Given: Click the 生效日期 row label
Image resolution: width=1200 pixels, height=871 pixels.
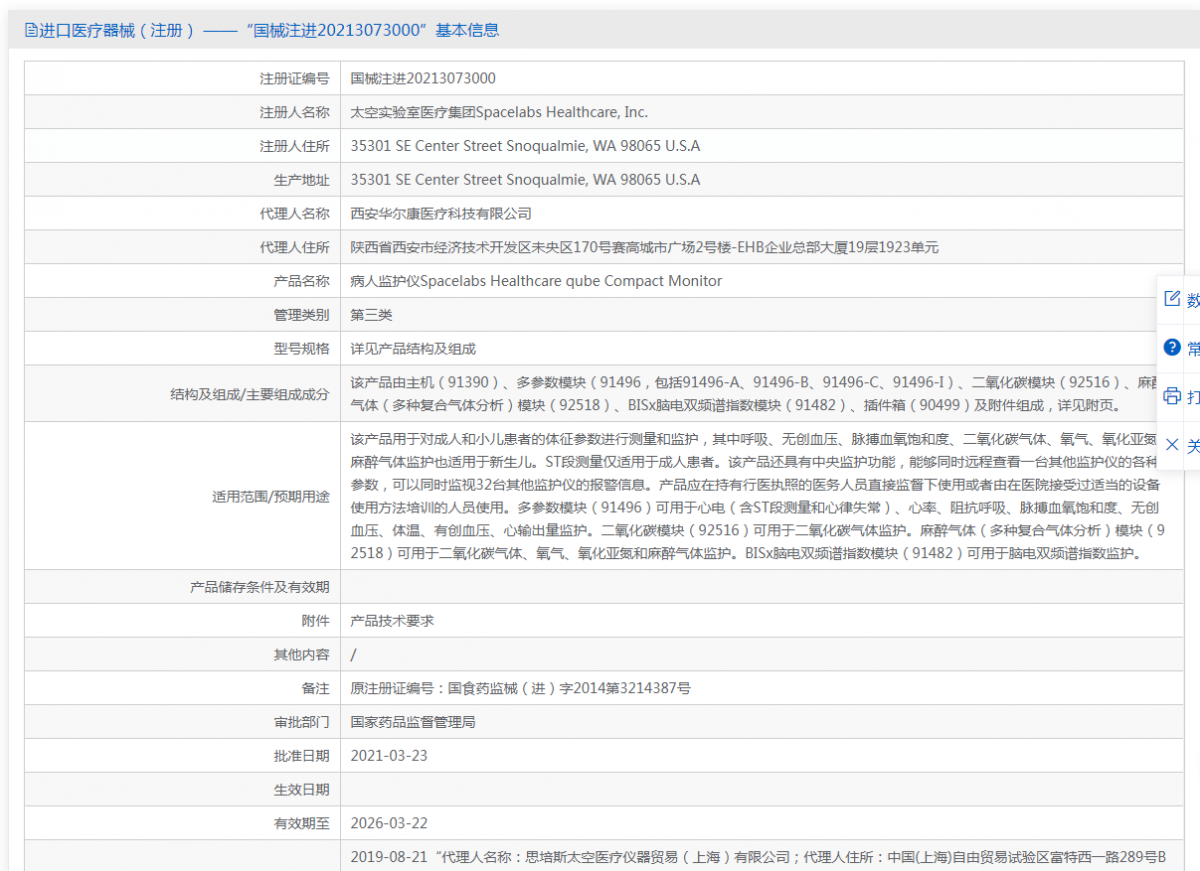Looking at the screenshot, I should 301,790.
